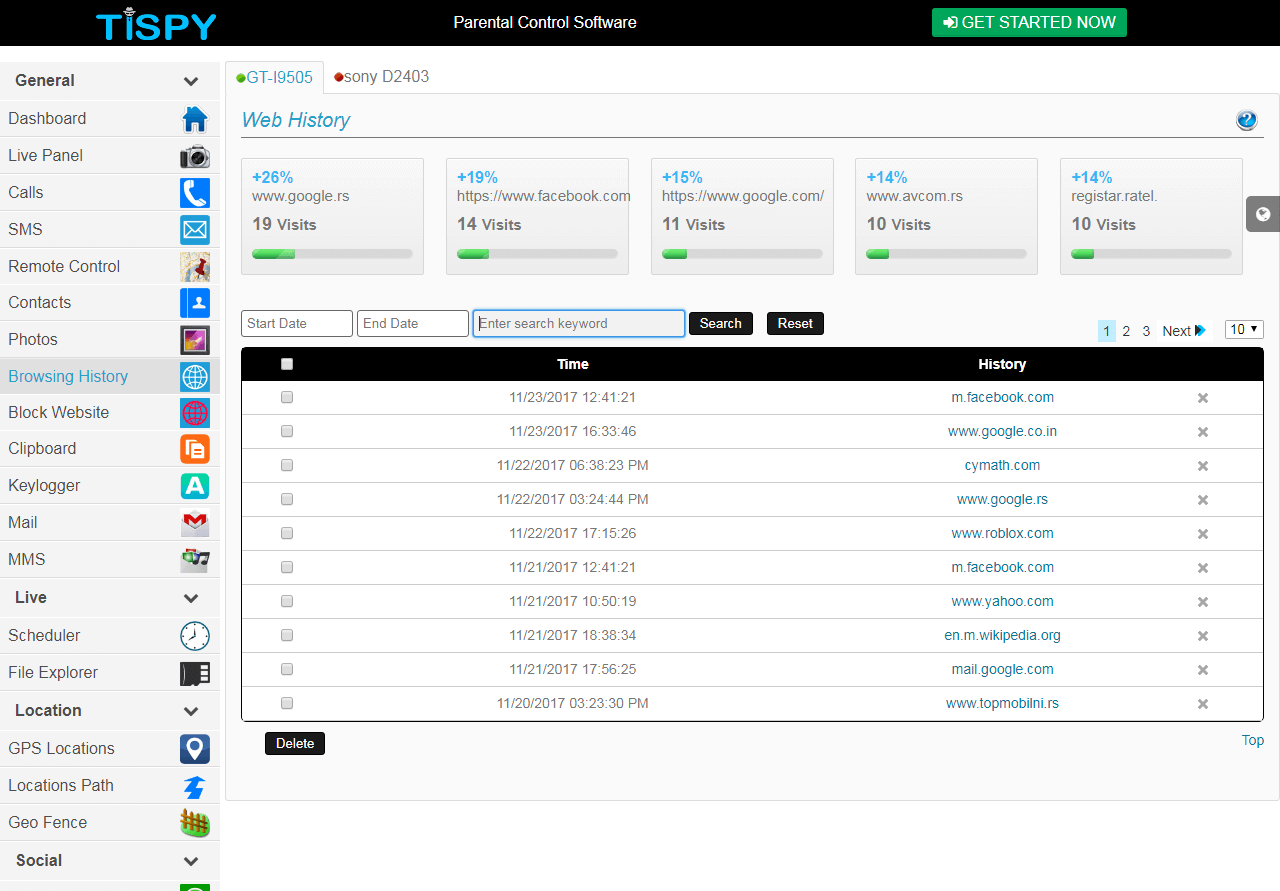Screen dimensions: 1280x891
Task: Click the TiSPY logo
Action: click(x=156, y=23)
